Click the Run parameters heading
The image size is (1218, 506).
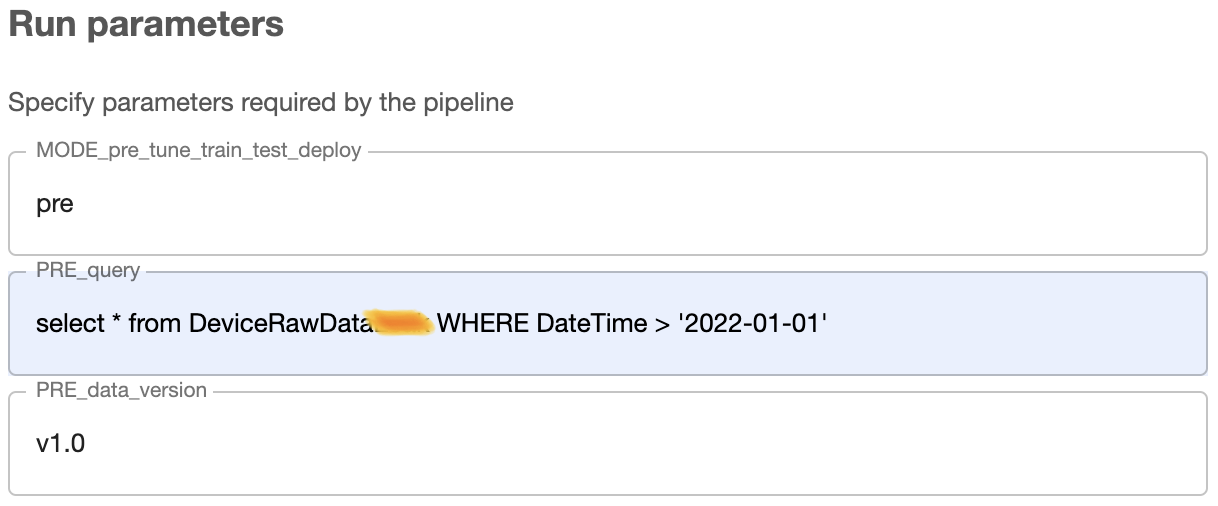coord(146,24)
